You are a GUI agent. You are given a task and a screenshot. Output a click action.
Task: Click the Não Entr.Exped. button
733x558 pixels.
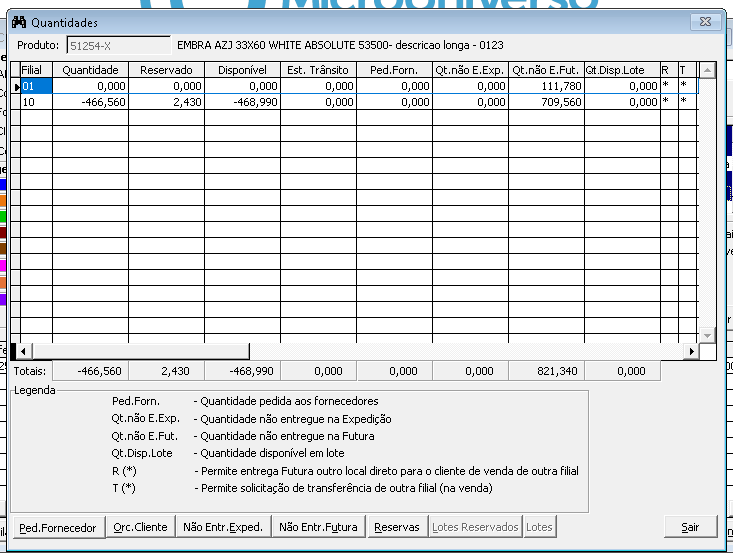[223, 527]
